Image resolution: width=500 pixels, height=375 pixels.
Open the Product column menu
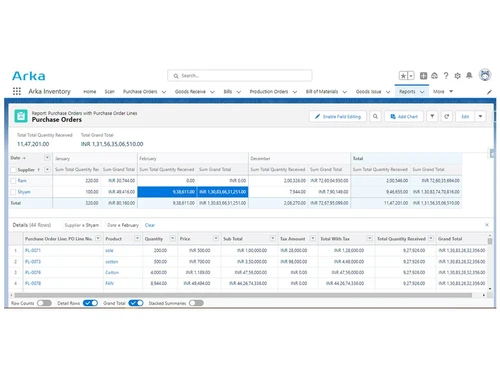[137, 238]
